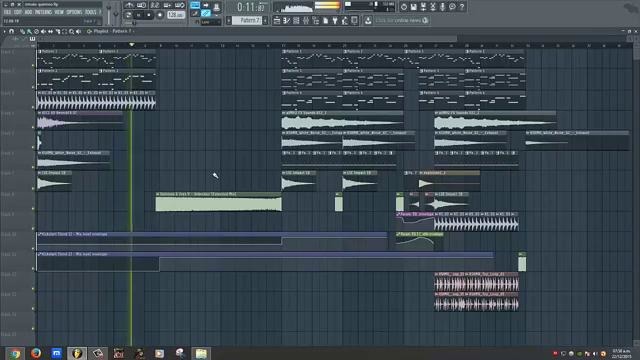Open Google Chrome from taskbar

(15, 353)
